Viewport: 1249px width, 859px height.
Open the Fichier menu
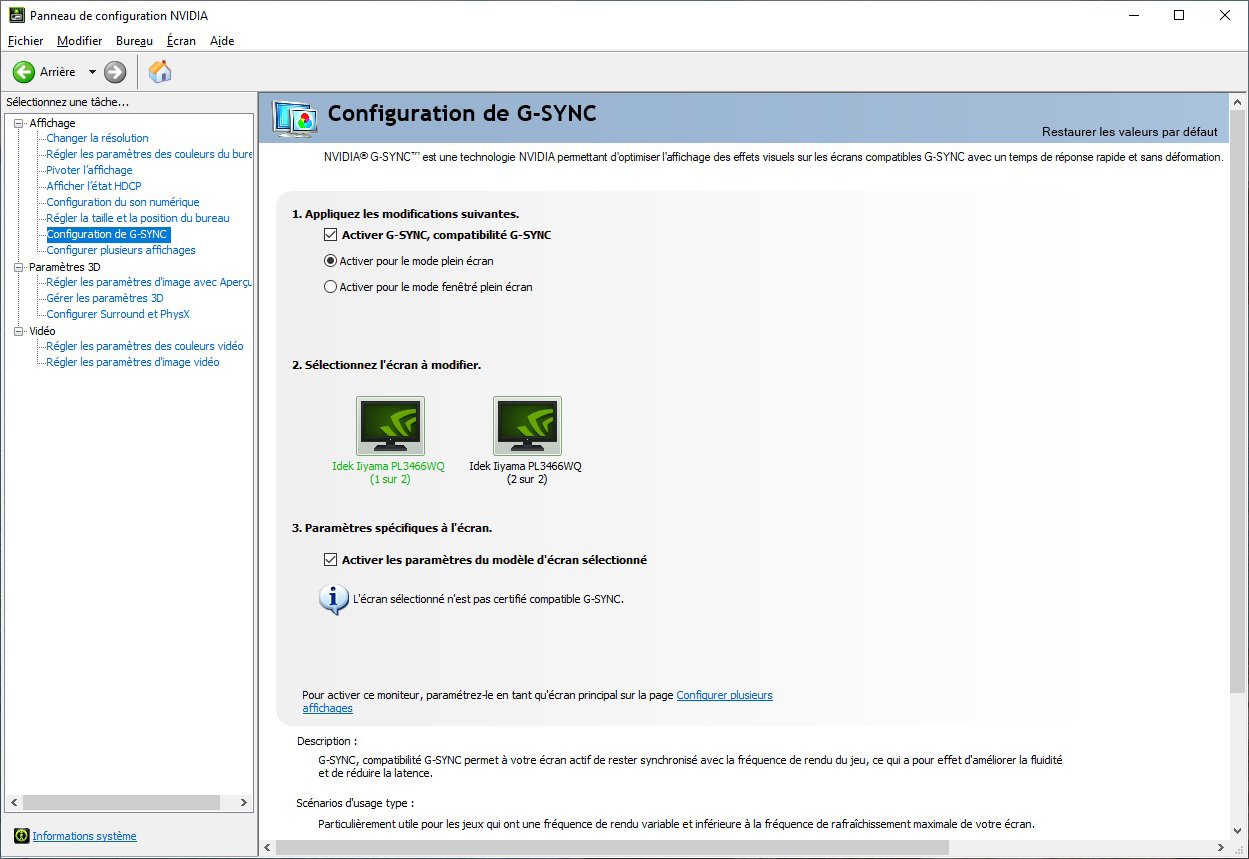26,41
